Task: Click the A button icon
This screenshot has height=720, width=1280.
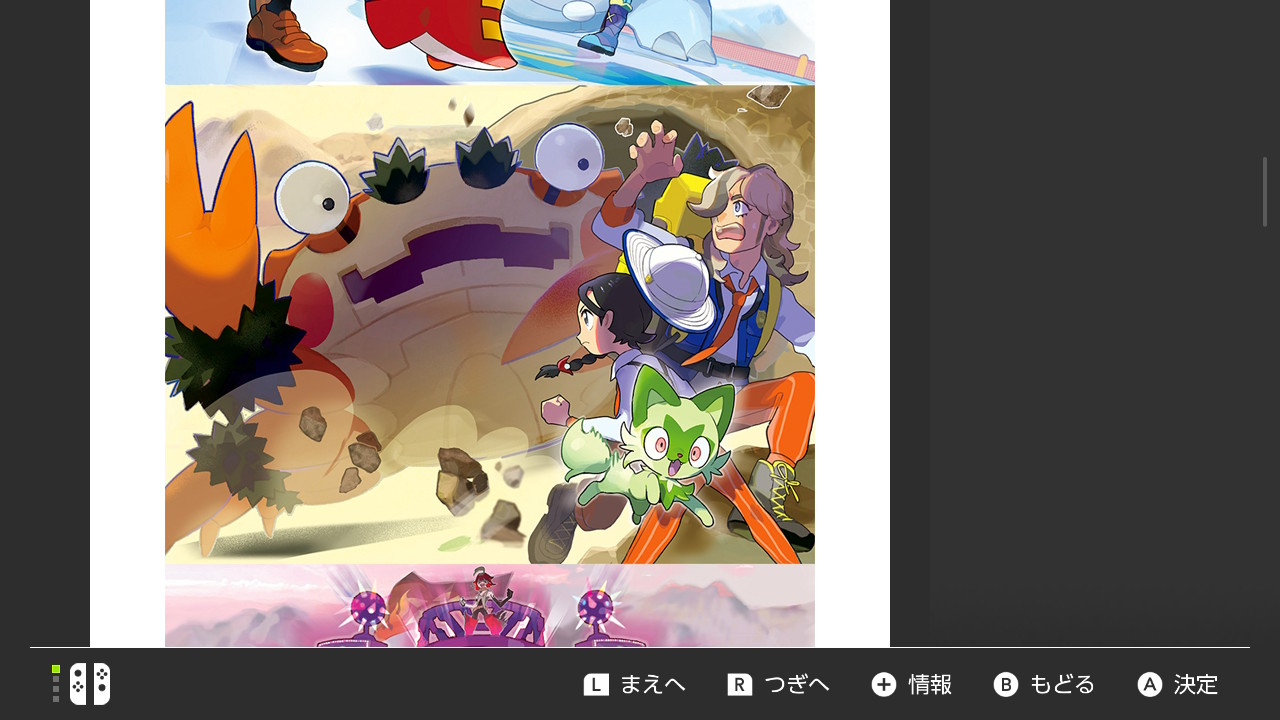Action: [1150, 685]
